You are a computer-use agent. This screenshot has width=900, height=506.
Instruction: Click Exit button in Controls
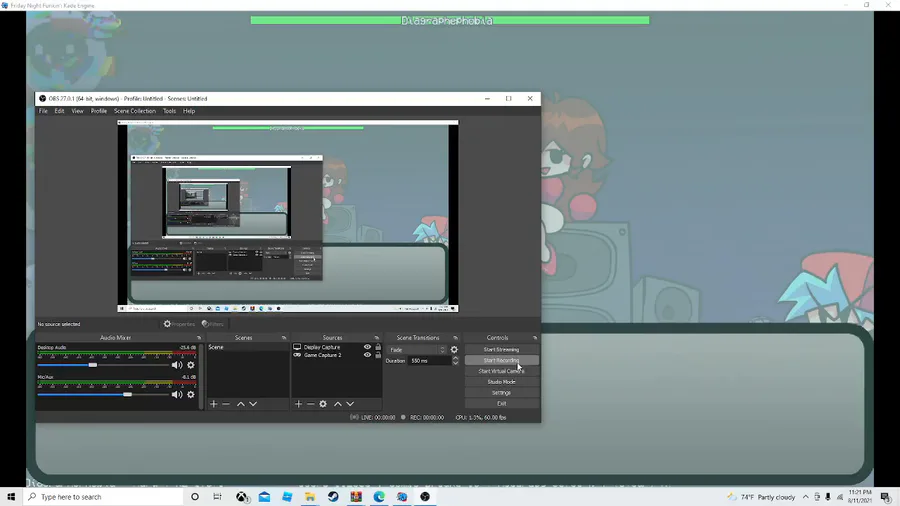point(502,404)
